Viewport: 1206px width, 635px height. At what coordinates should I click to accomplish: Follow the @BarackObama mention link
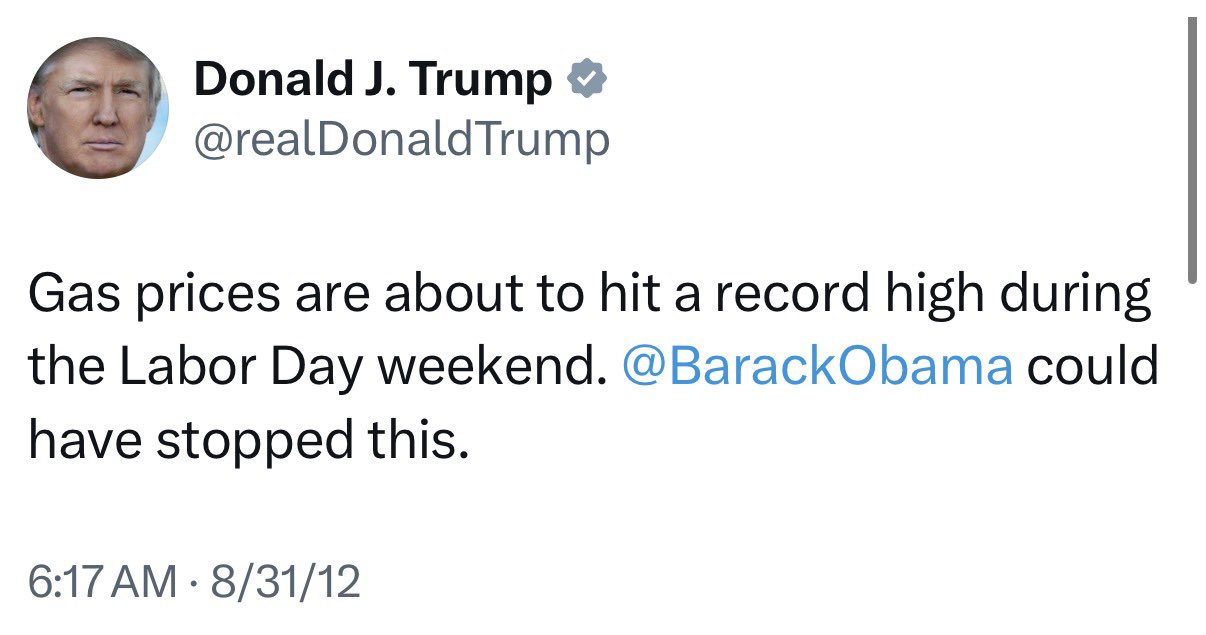pyautogui.click(x=817, y=367)
